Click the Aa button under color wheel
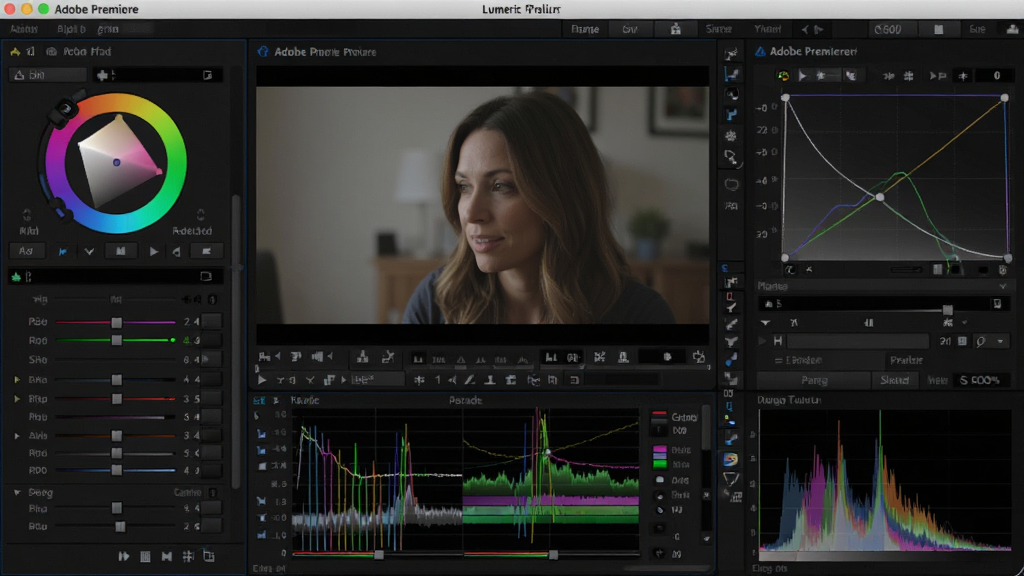The height and width of the screenshot is (576, 1024). (26, 251)
